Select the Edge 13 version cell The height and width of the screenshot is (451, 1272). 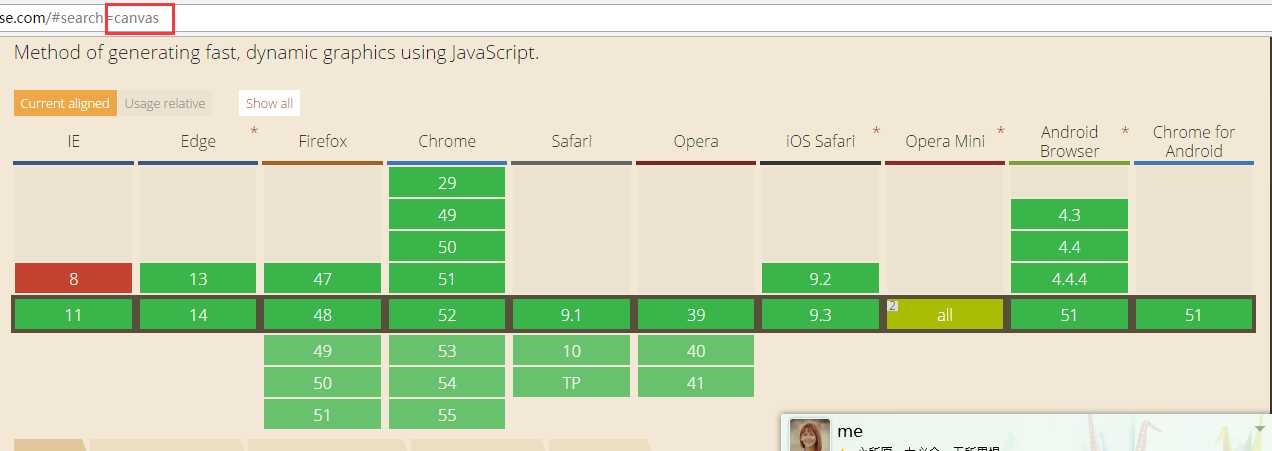198,278
